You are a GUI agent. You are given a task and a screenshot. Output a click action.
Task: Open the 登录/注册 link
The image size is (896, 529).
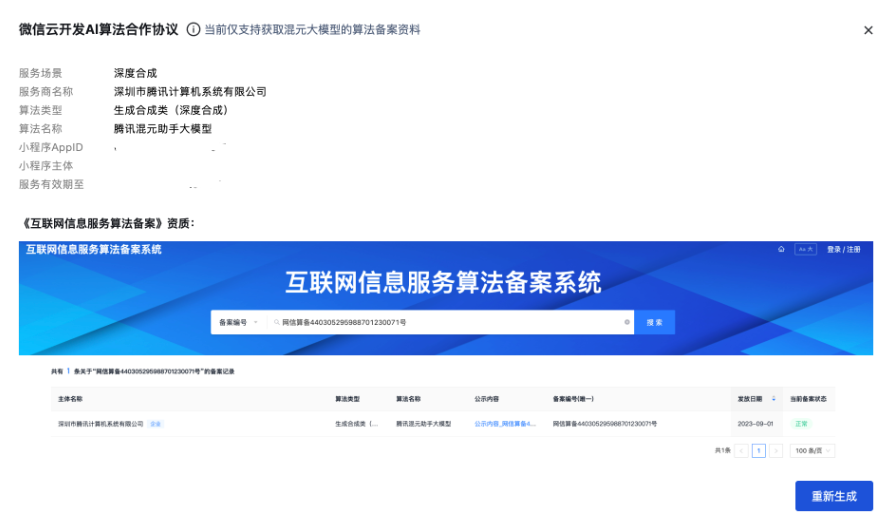(x=843, y=250)
